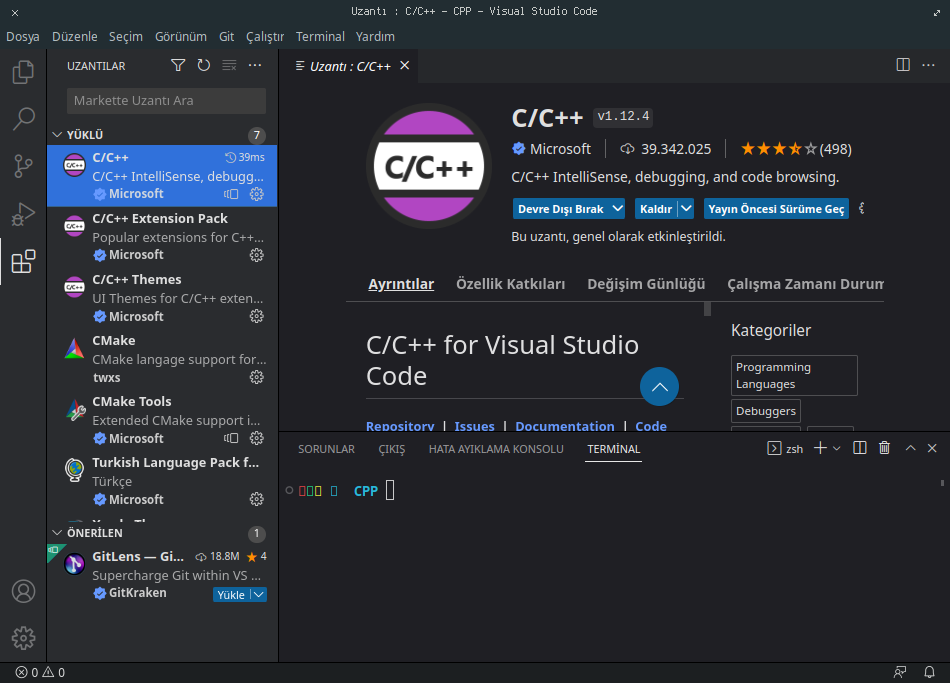The height and width of the screenshot is (683, 950).
Task: Collapse the YÜKLÜ section
Action: pyautogui.click(x=57, y=135)
